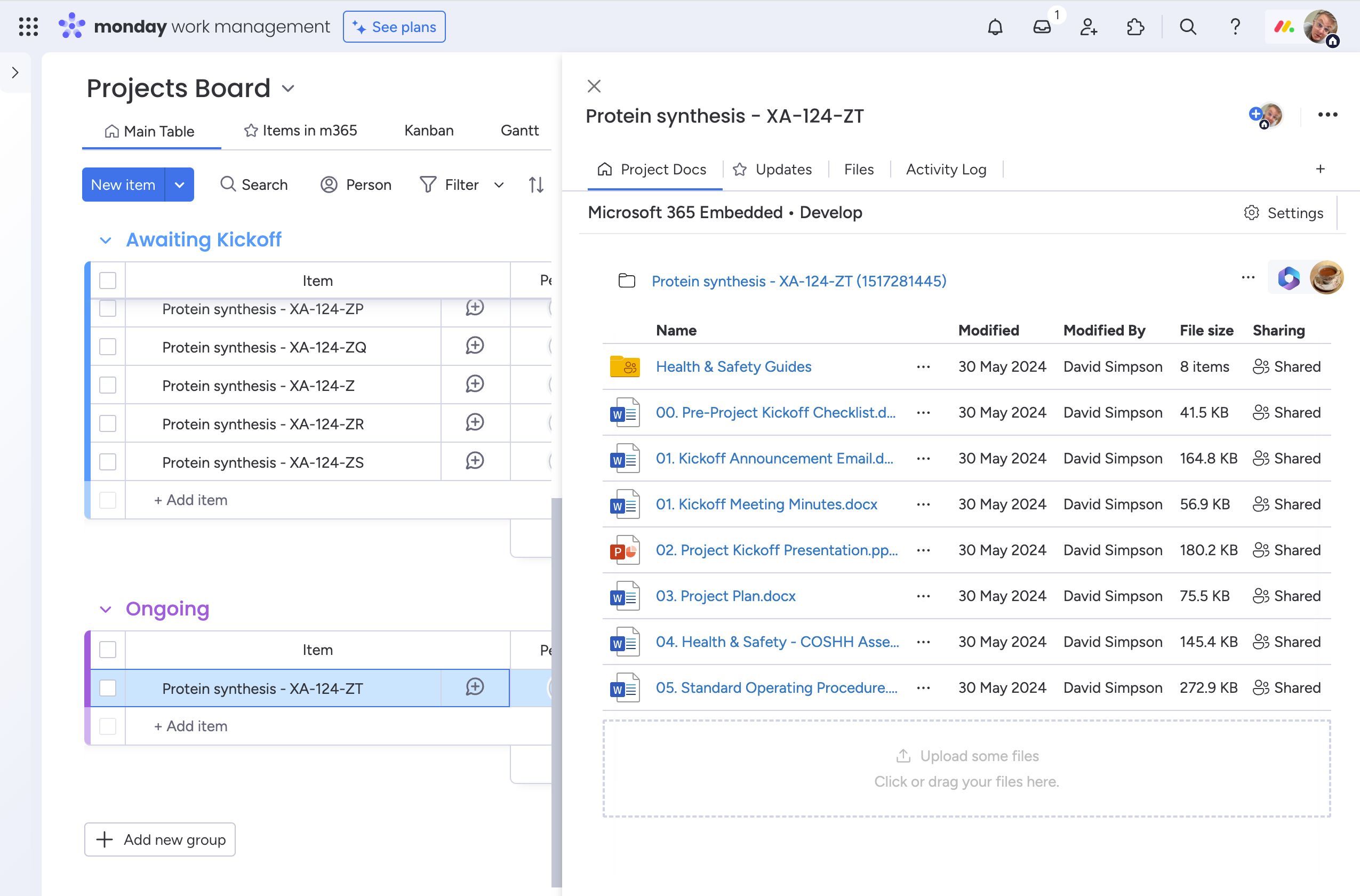This screenshot has height=896, width=1360.
Task: Click the PowerPoint icon for Project Kickoff Presentation
Action: tap(624, 550)
